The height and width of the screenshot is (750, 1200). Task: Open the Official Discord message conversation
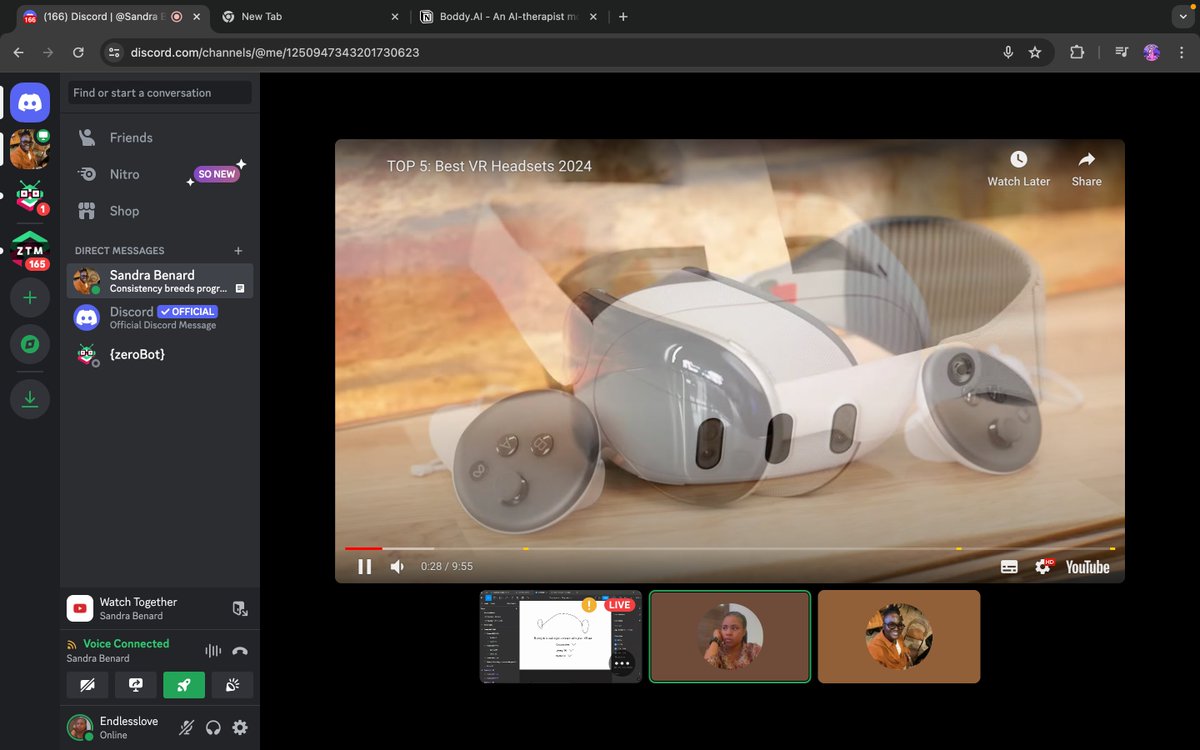point(160,318)
